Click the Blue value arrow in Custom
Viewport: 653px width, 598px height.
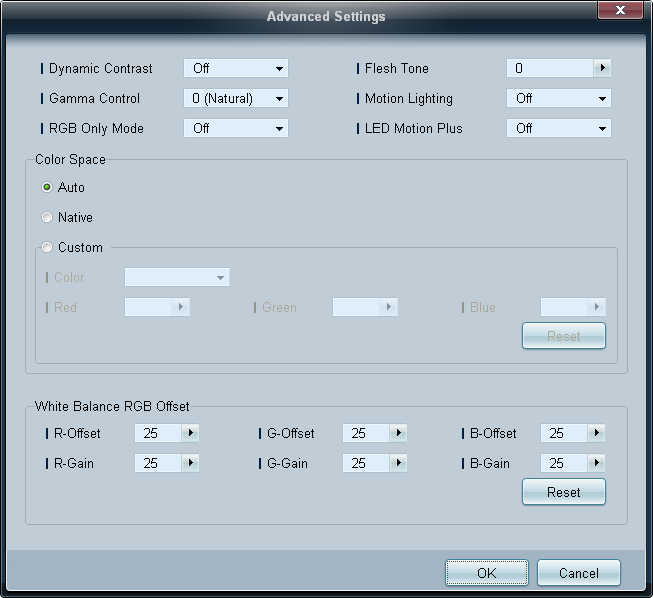pyautogui.click(x=596, y=307)
